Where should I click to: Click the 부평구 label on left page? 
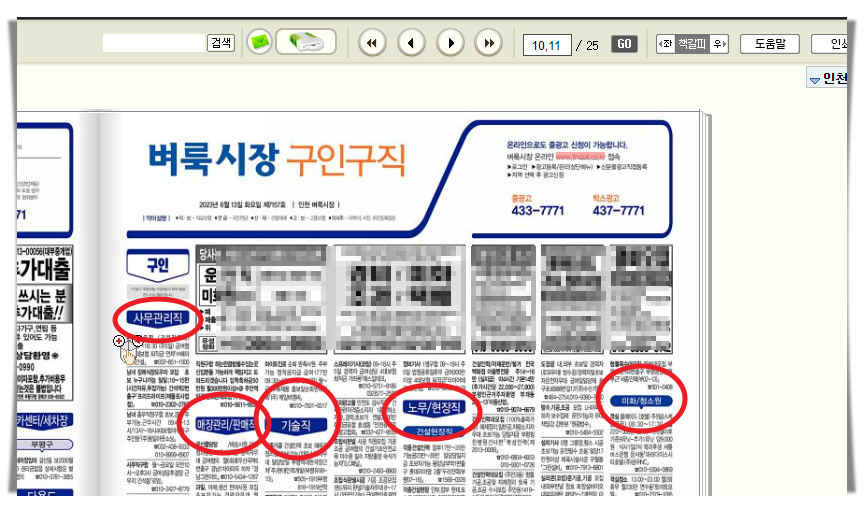pyautogui.click(x=44, y=444)
